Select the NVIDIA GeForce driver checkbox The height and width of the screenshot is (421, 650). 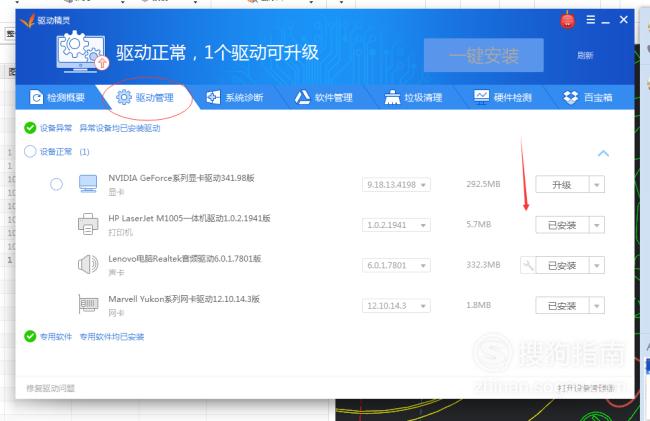[x=56, y=184]
